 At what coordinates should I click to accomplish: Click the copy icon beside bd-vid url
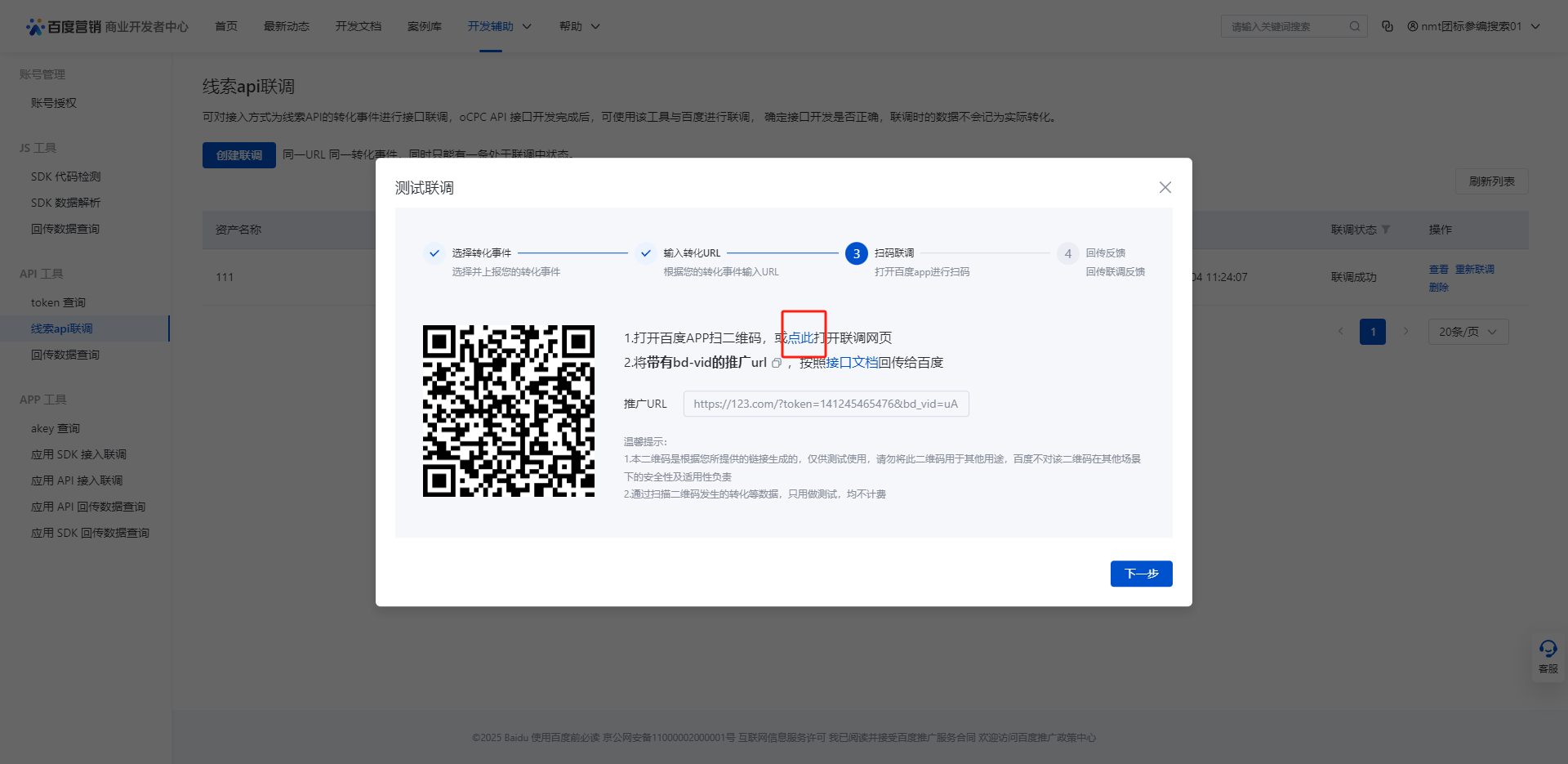click(x=777, y=364)
